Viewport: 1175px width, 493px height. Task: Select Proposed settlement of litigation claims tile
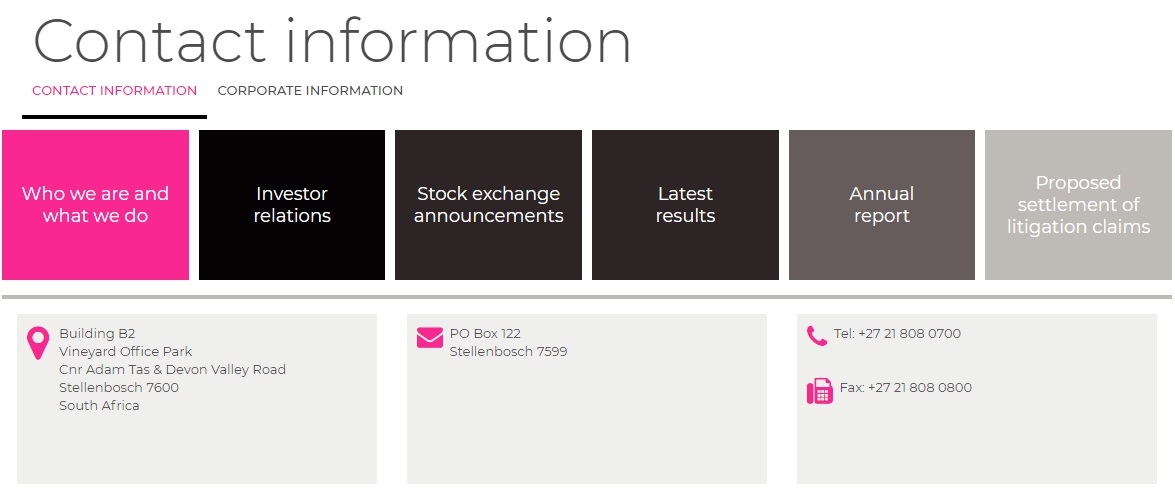click(1078, 205)
